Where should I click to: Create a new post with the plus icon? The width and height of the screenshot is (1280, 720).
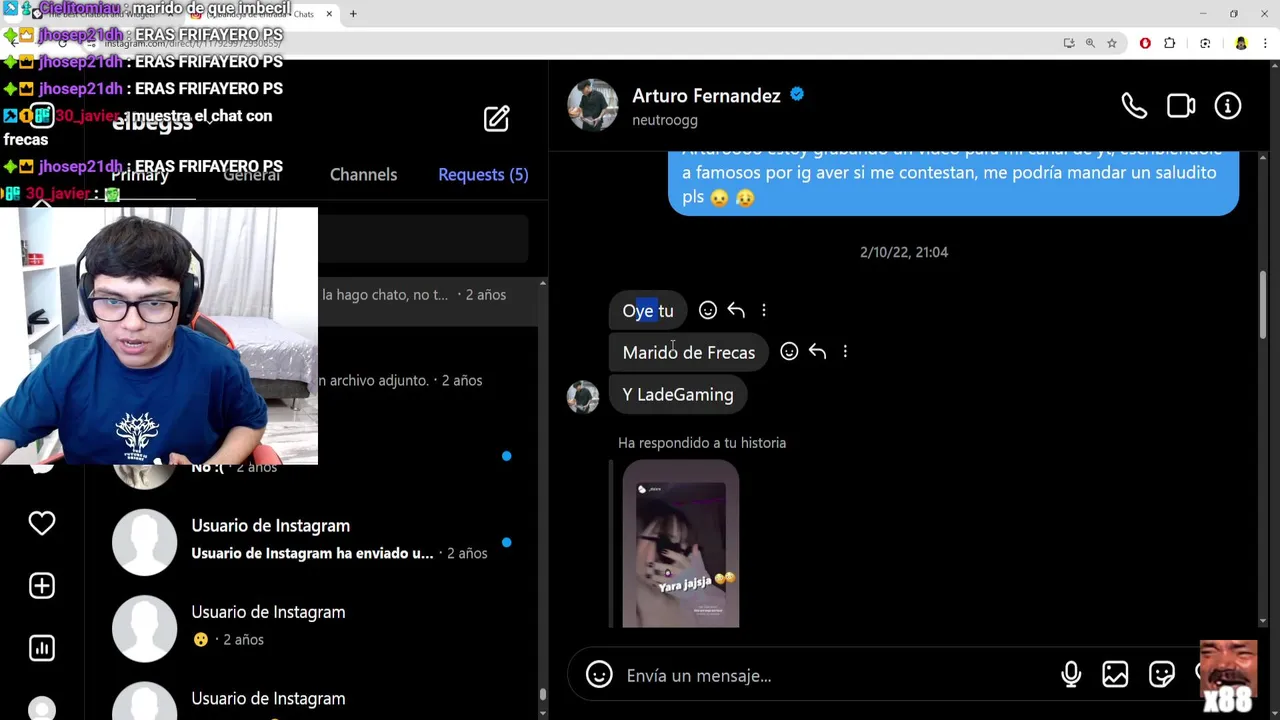pyautogui.click(x=42, y=586)
